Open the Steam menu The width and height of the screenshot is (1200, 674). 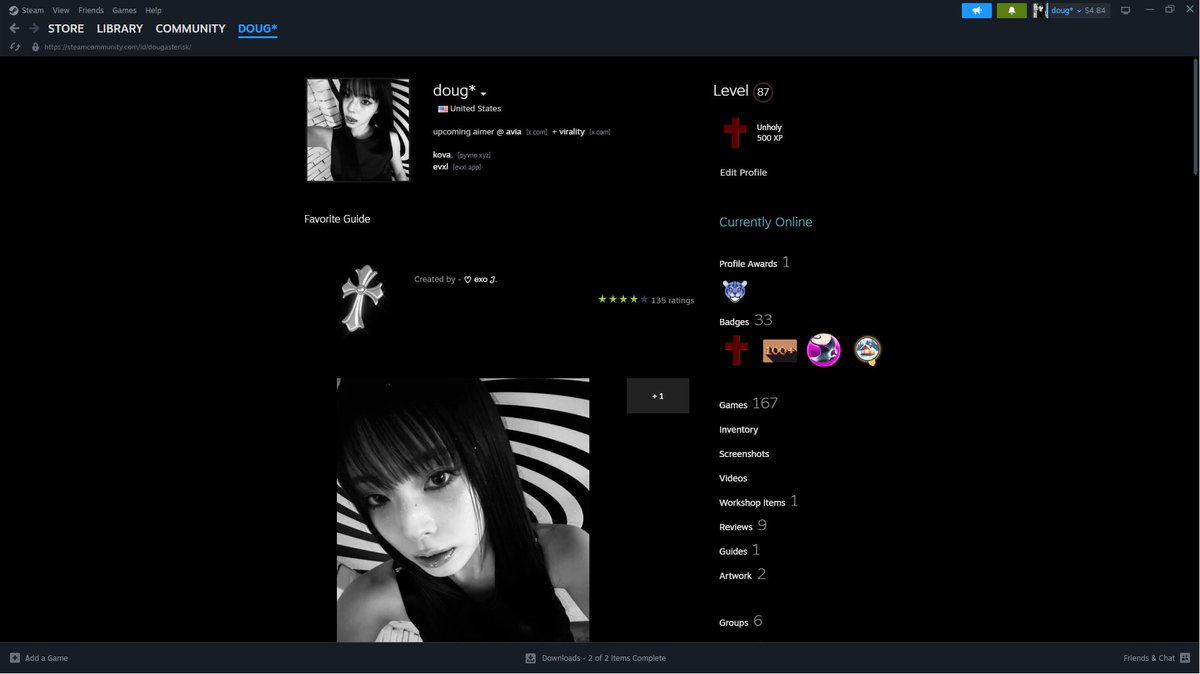33,10
